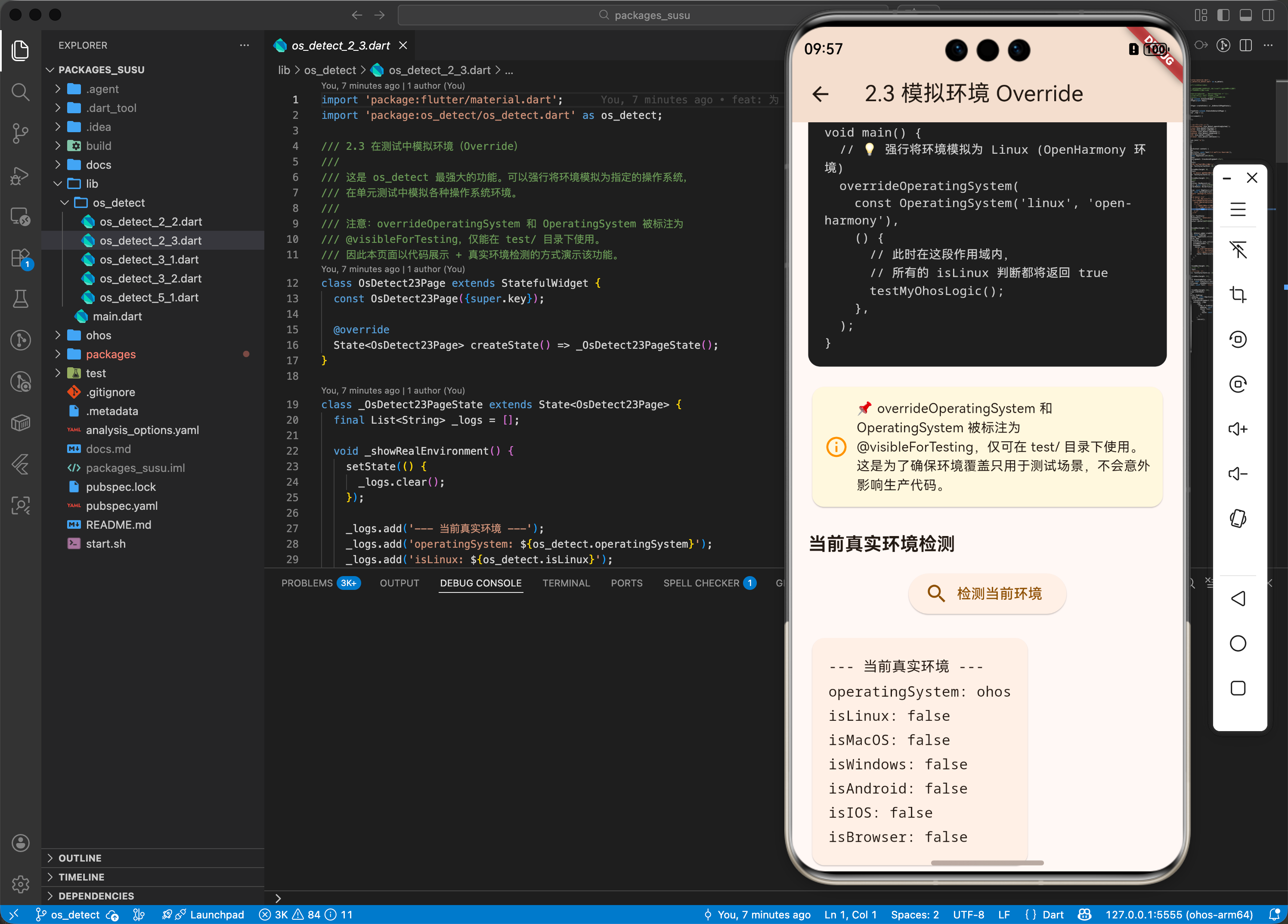
Task: Collapse the os_detect folder
Action: pos(119,203)
